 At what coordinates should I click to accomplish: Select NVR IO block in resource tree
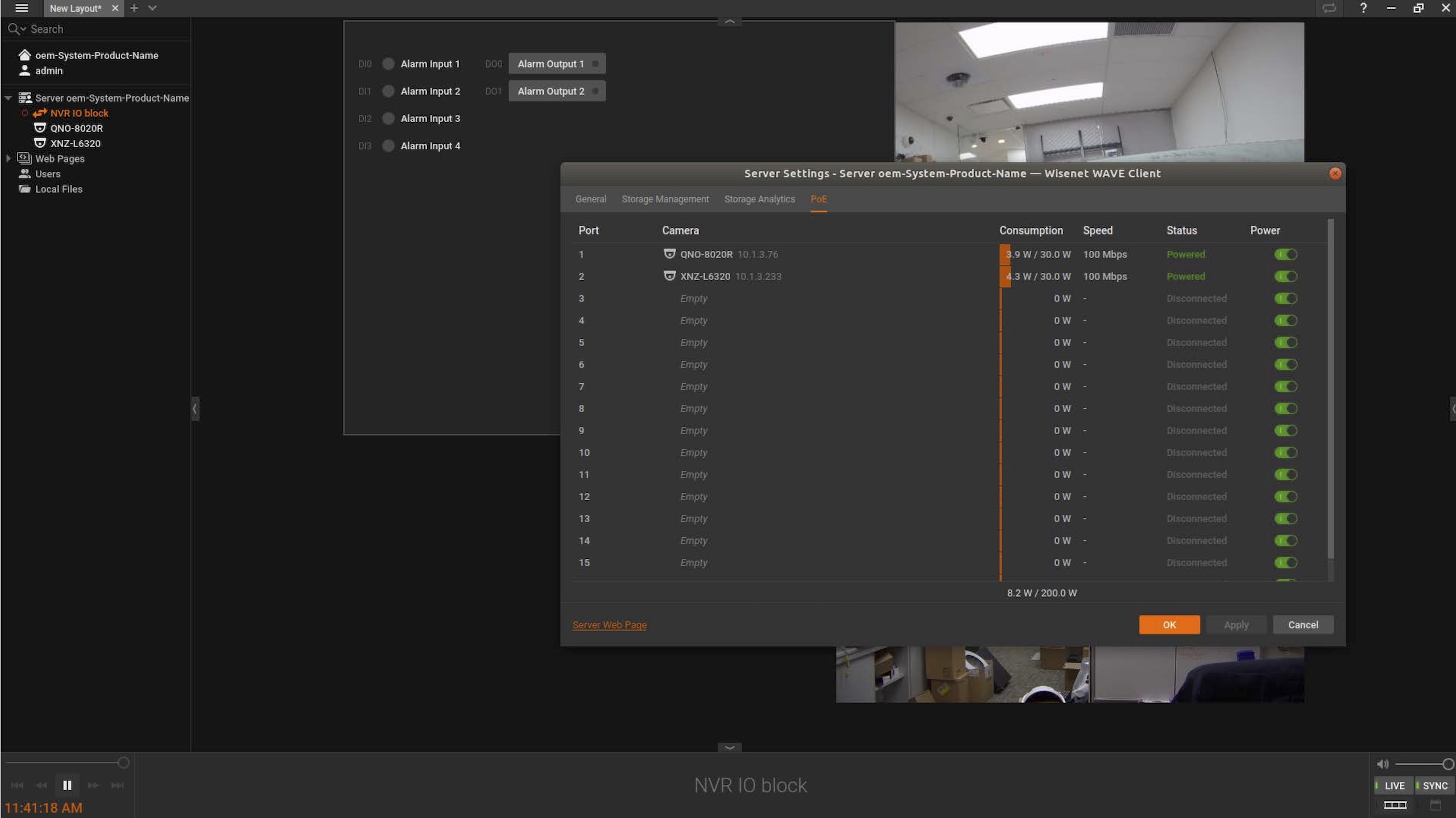79,113
